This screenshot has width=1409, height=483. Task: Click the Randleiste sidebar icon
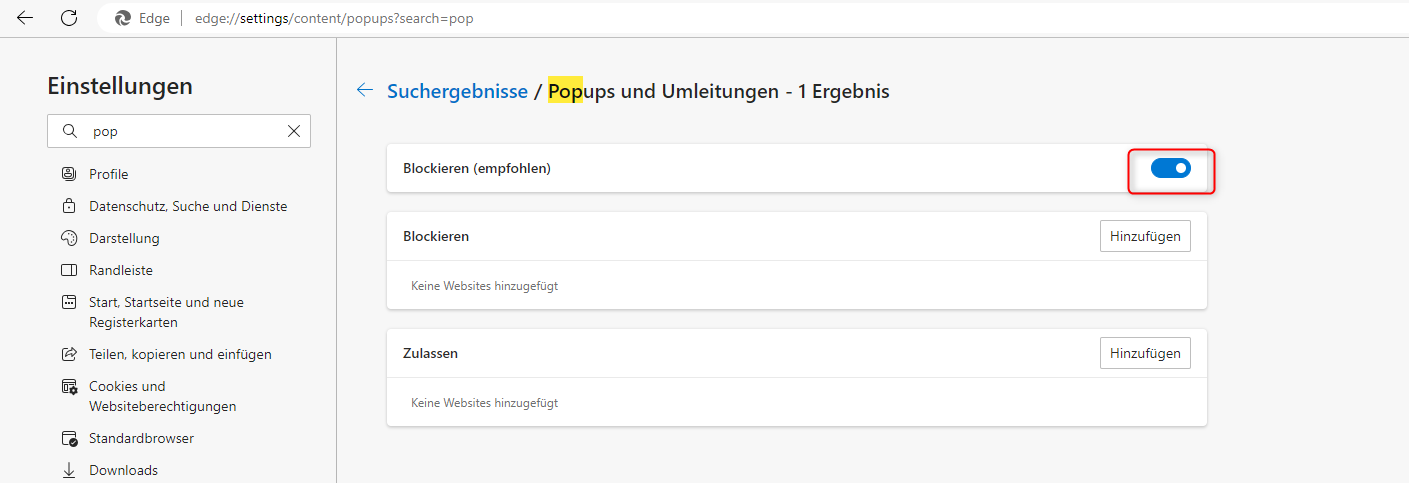click(69, 270)
